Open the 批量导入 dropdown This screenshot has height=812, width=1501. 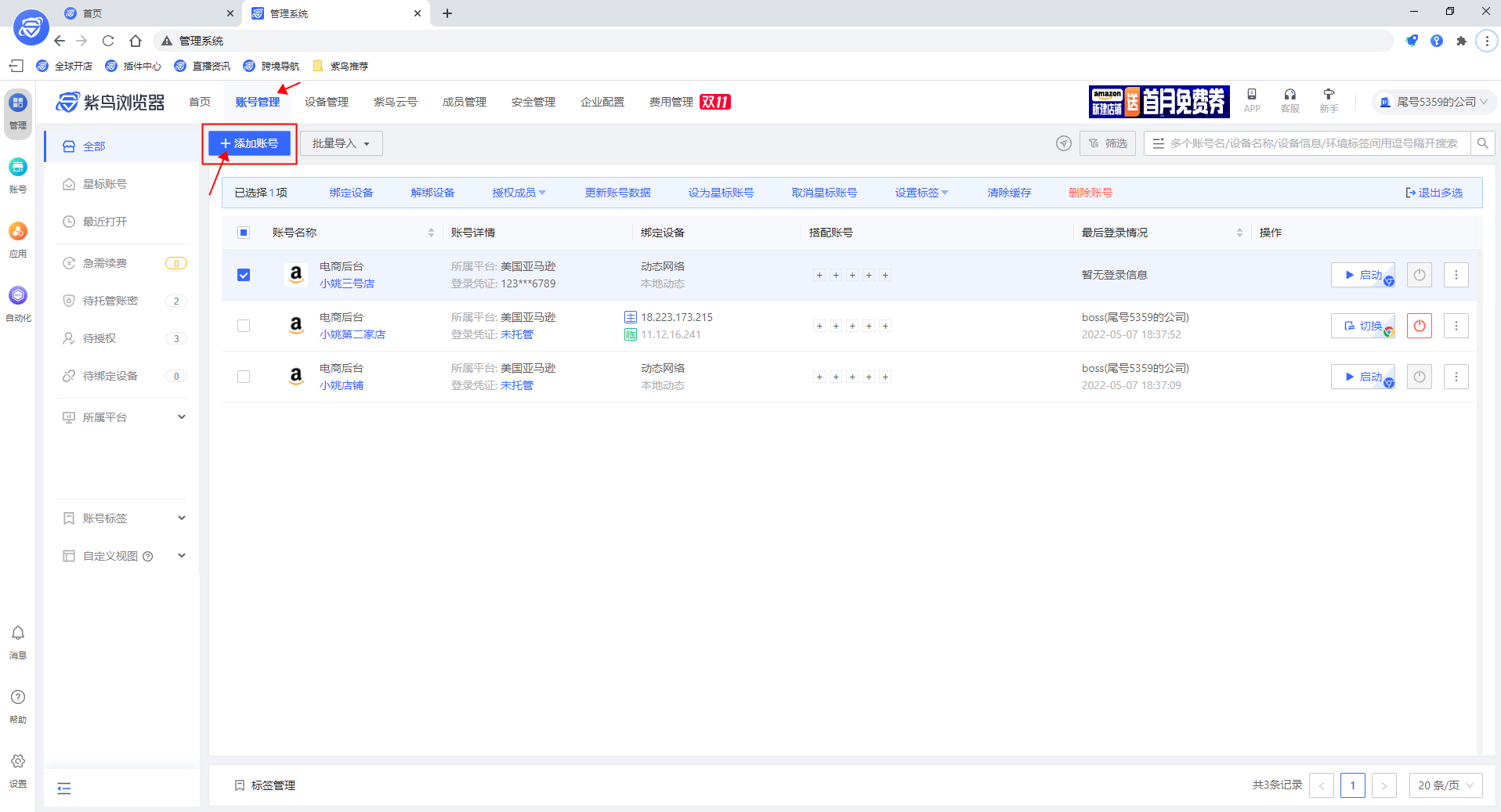(x=341, y=143)
